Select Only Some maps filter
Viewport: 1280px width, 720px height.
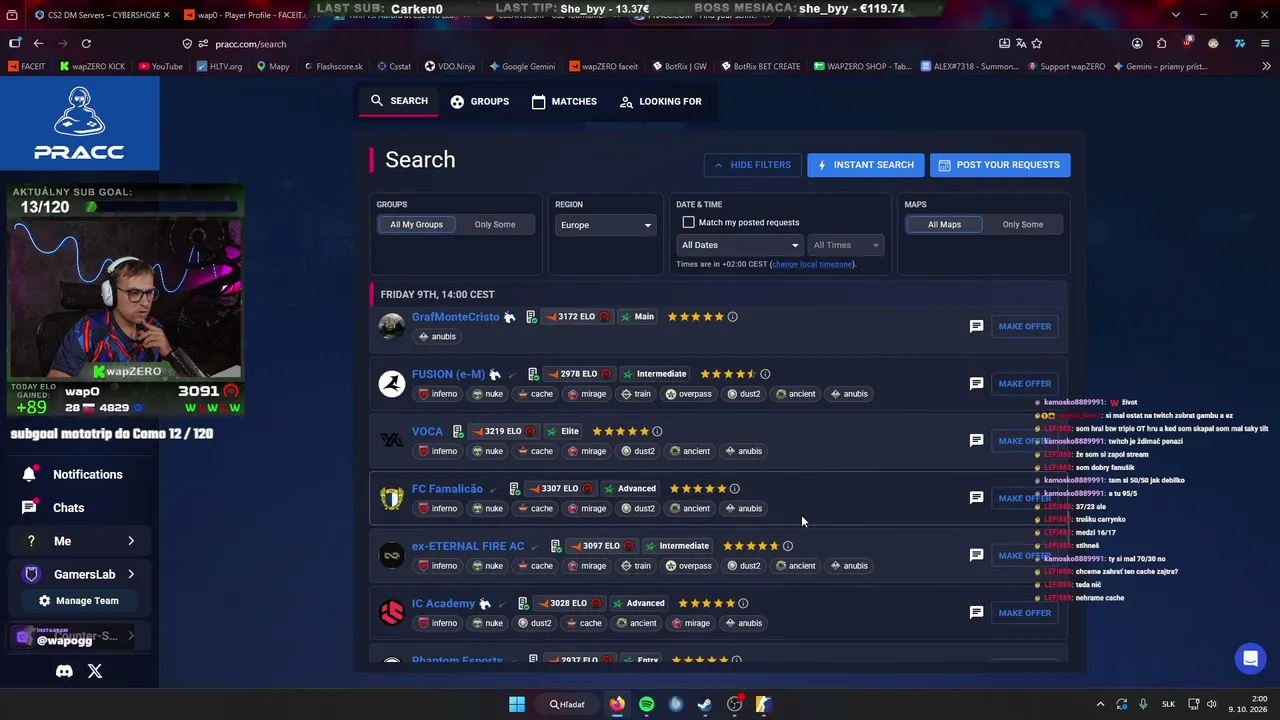coord(1023,224)
